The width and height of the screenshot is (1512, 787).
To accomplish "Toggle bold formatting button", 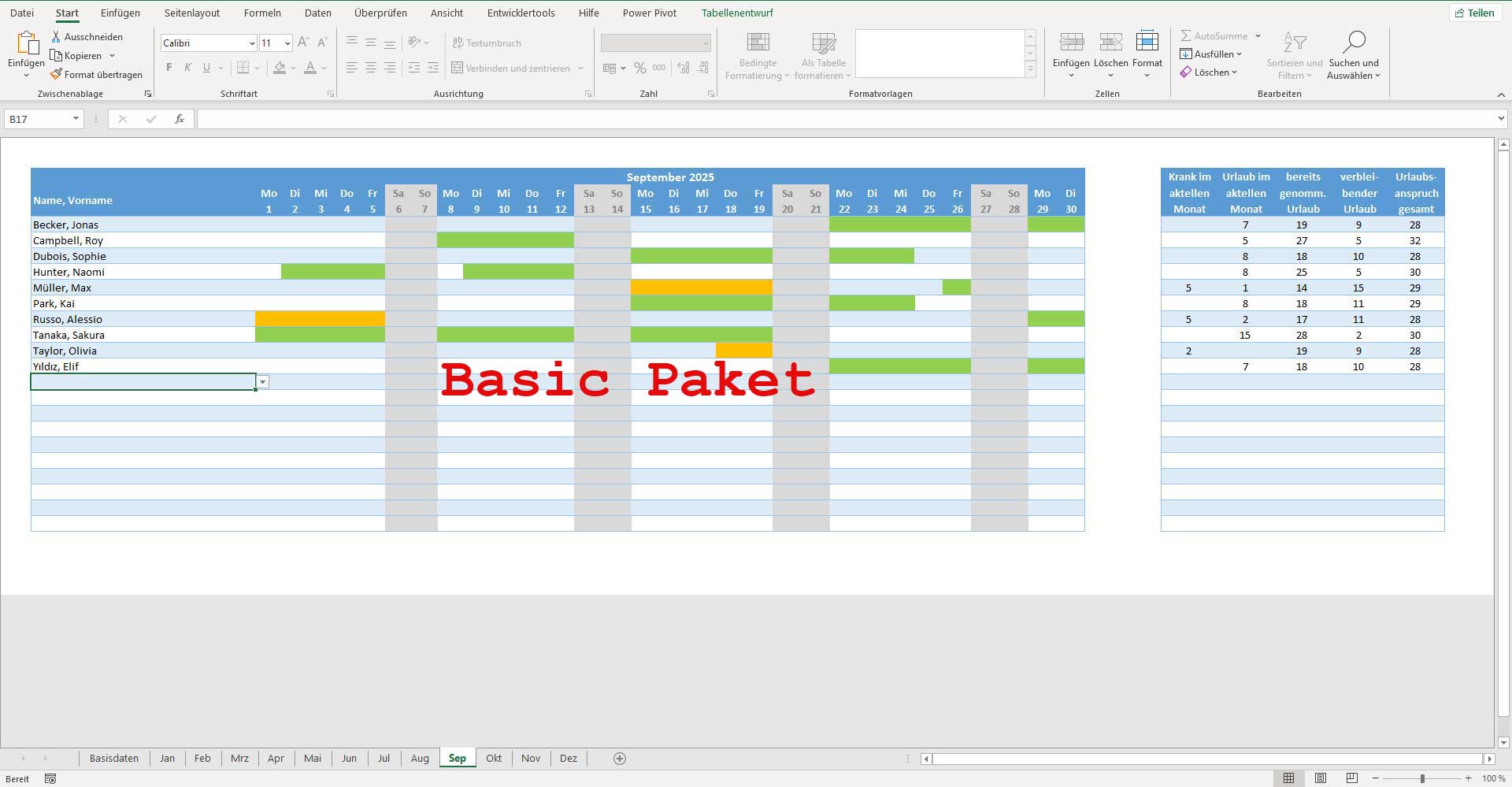I will (x=169, y=69).
